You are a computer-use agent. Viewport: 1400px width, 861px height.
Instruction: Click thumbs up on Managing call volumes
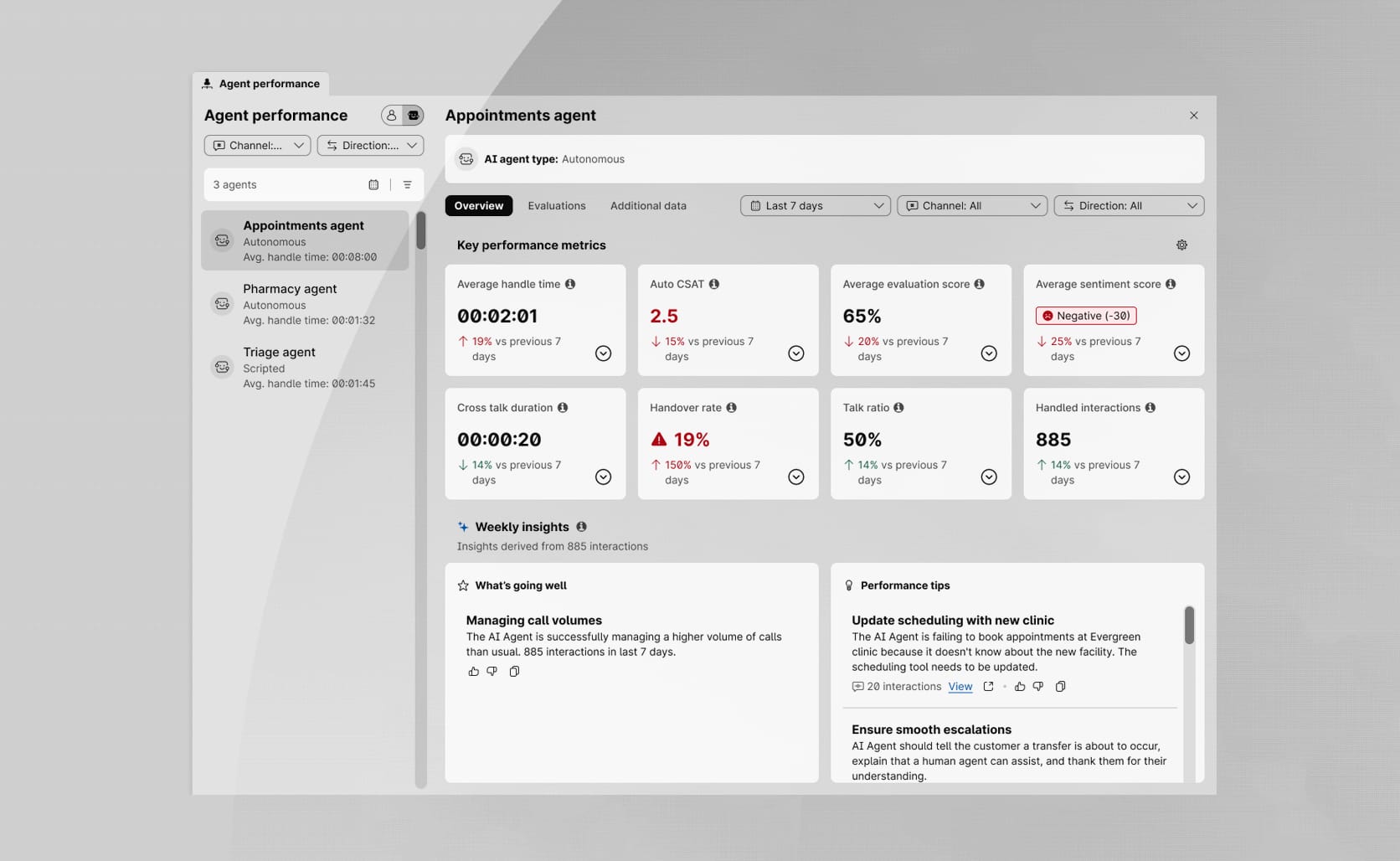coord(474,672)
